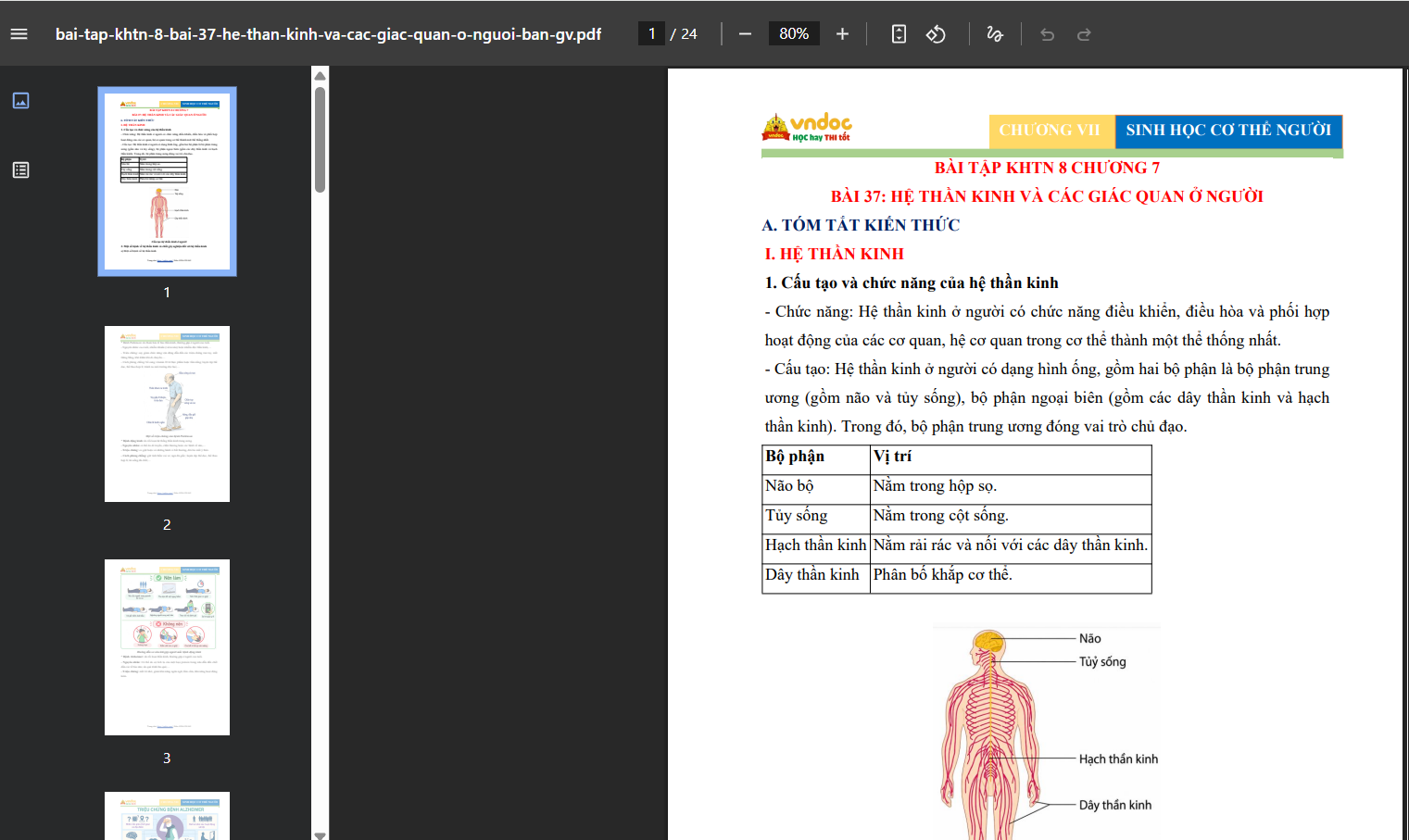
Task: Click the 'Não' diagram label
Action: (x=1090, y=638)
